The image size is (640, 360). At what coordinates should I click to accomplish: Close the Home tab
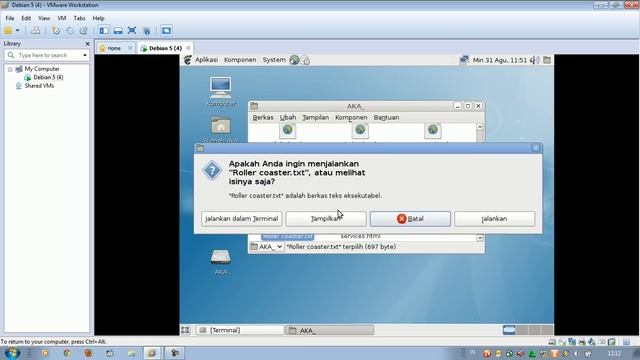130,48
